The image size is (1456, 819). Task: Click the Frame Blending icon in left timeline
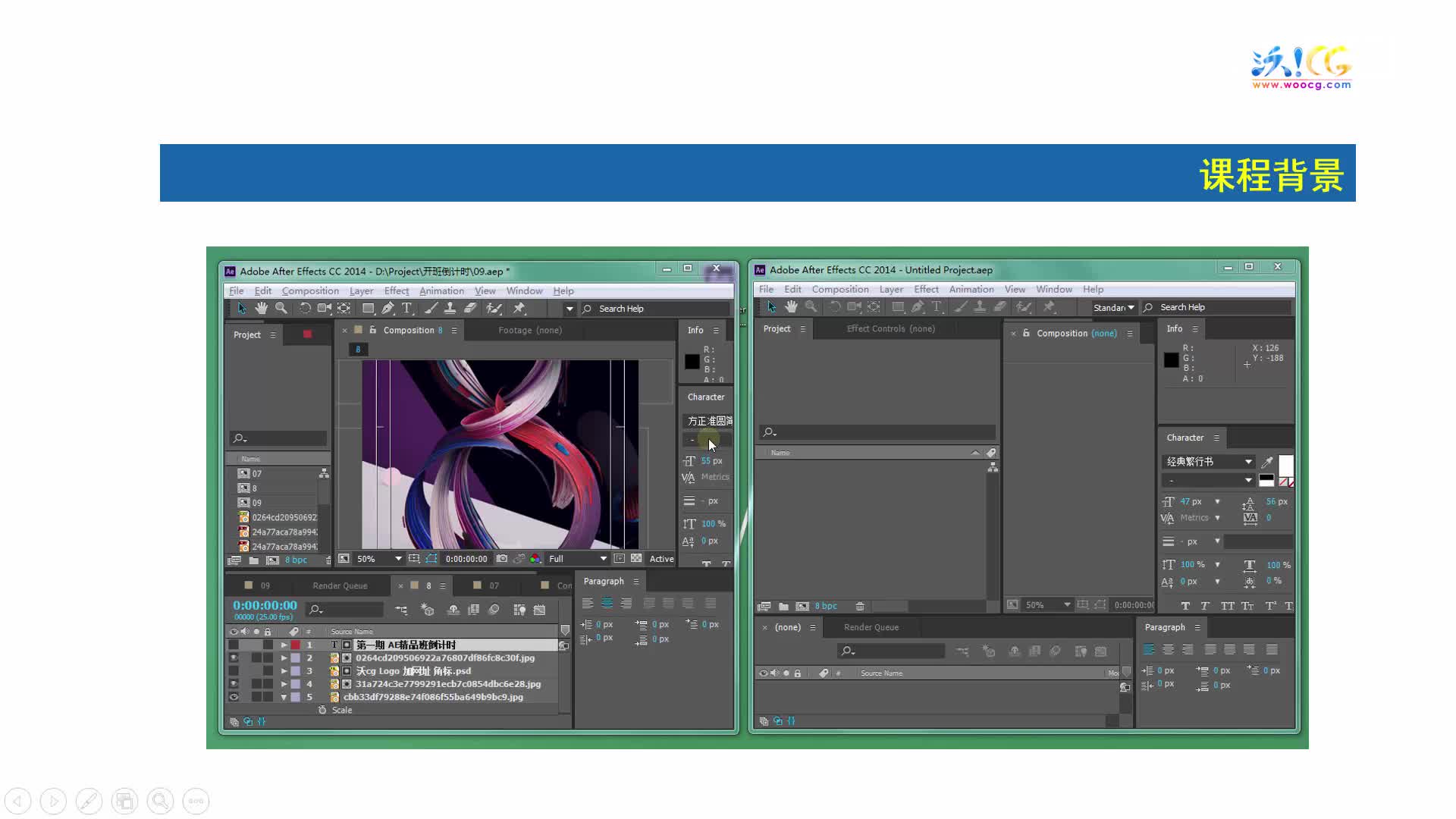pos(473,610)
